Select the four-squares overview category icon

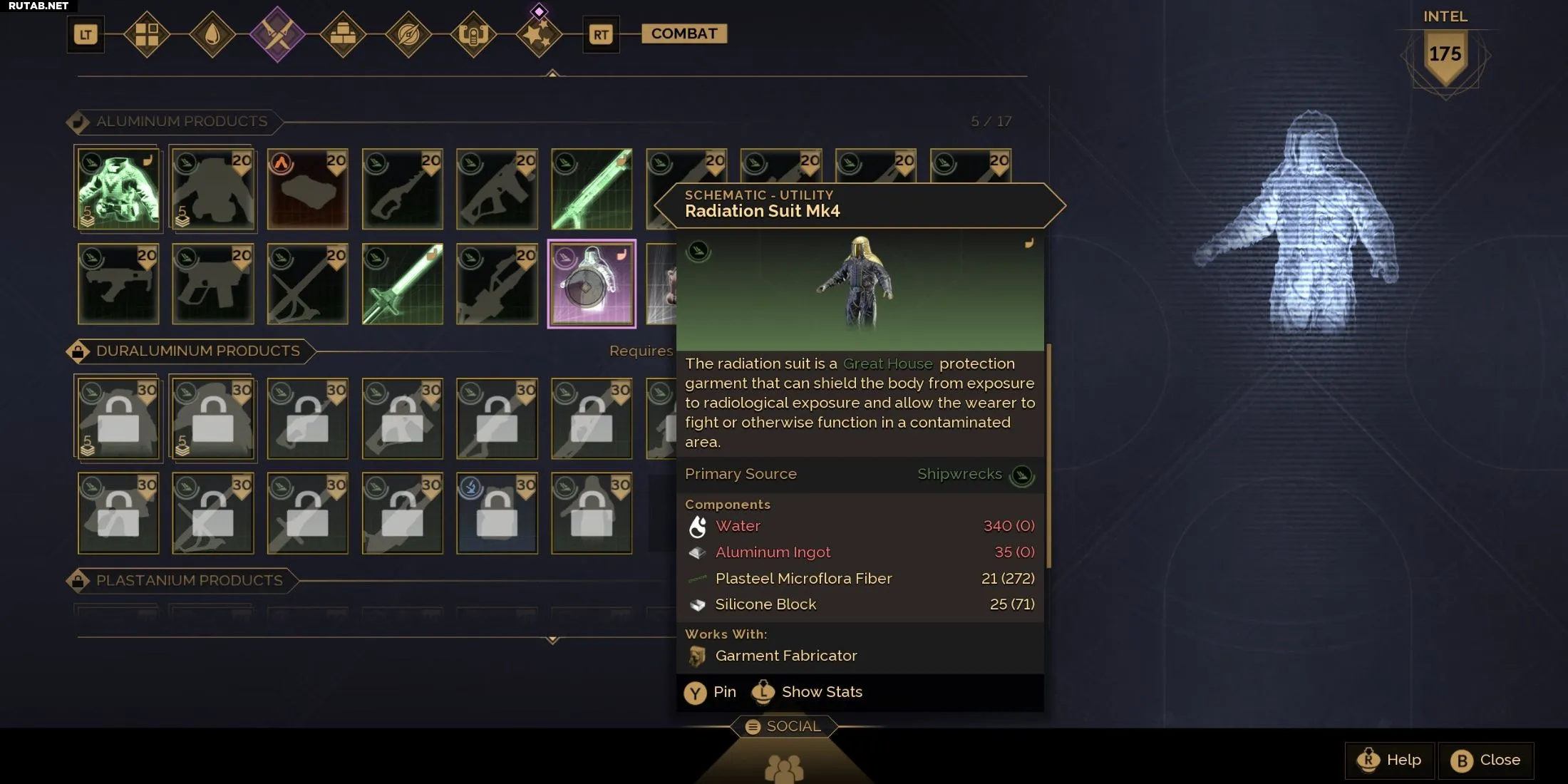coord(147,34)
